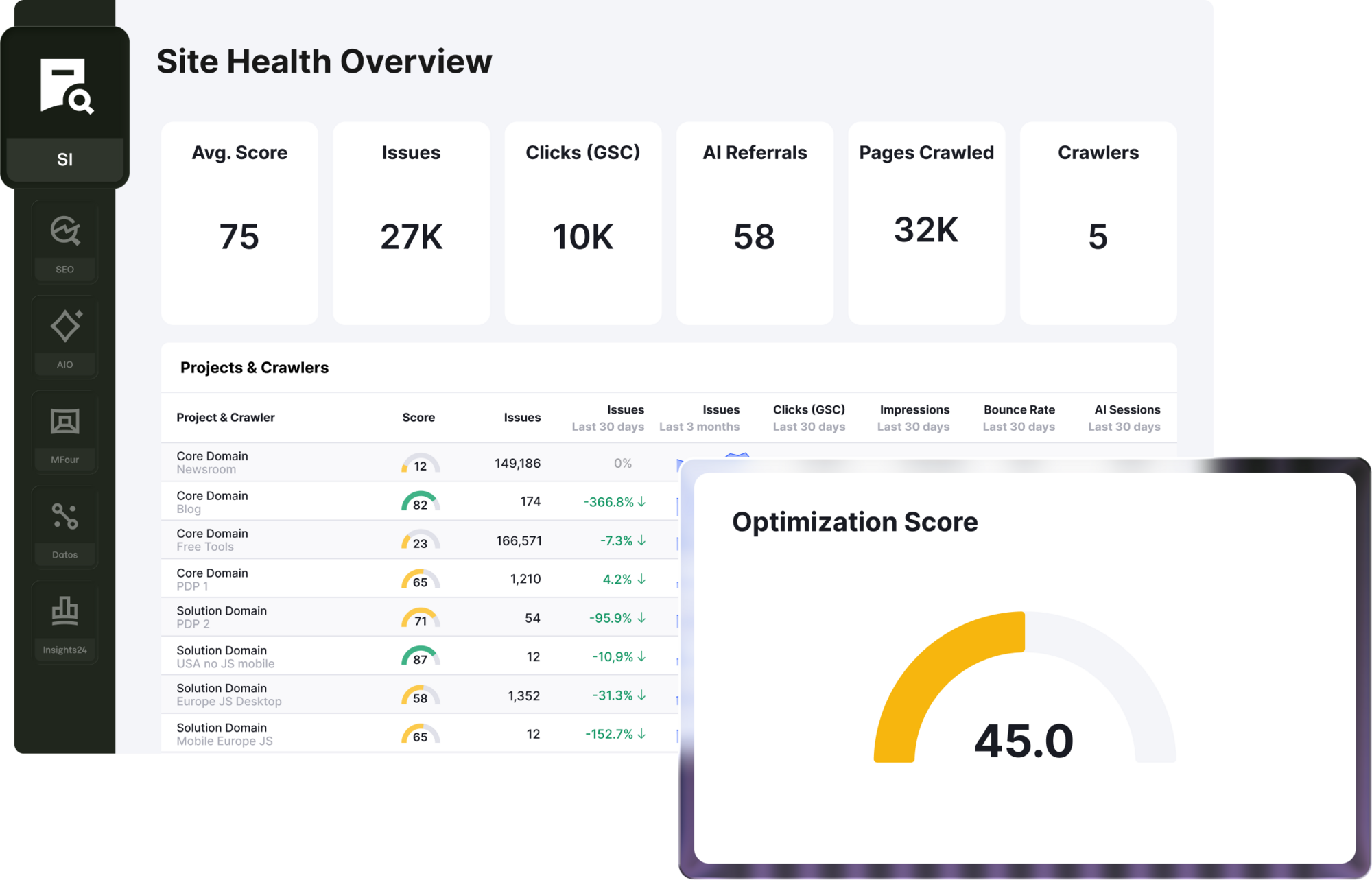Sort by Issues Last 3 months header

[700, 418]
